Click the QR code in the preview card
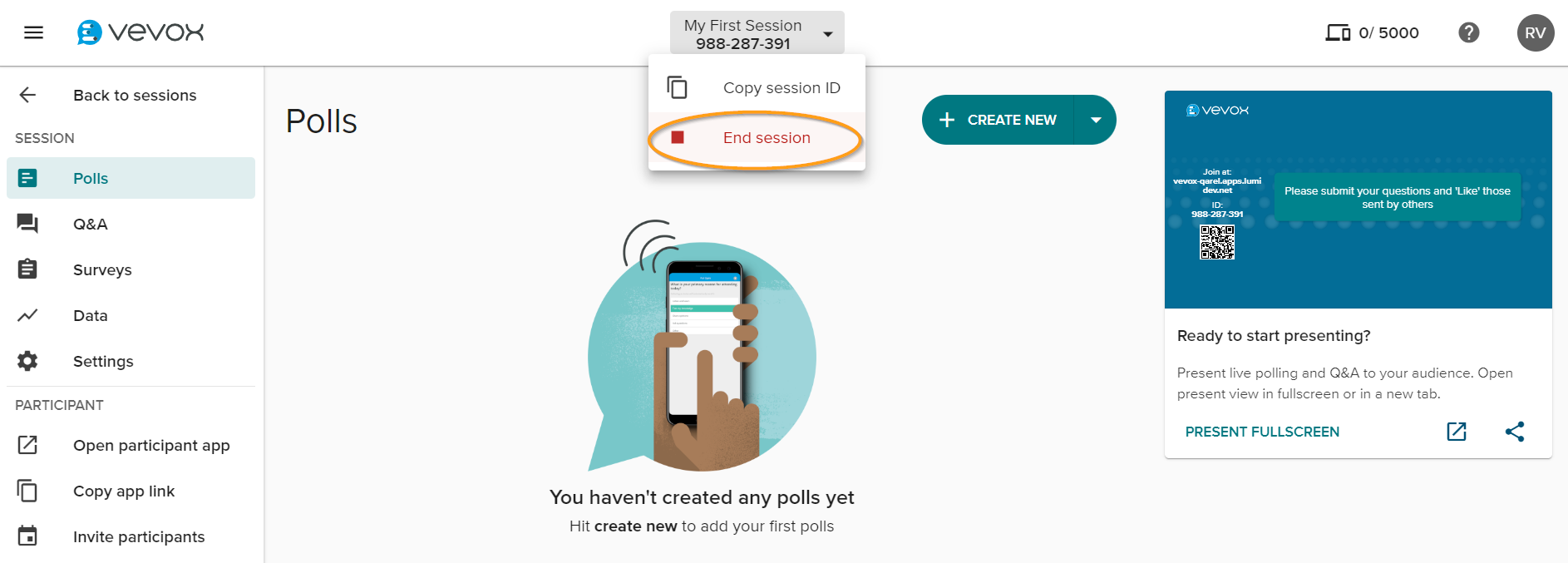Image resolution: width=1568 pixels, height=563 pixels. tap(1216, 242)
